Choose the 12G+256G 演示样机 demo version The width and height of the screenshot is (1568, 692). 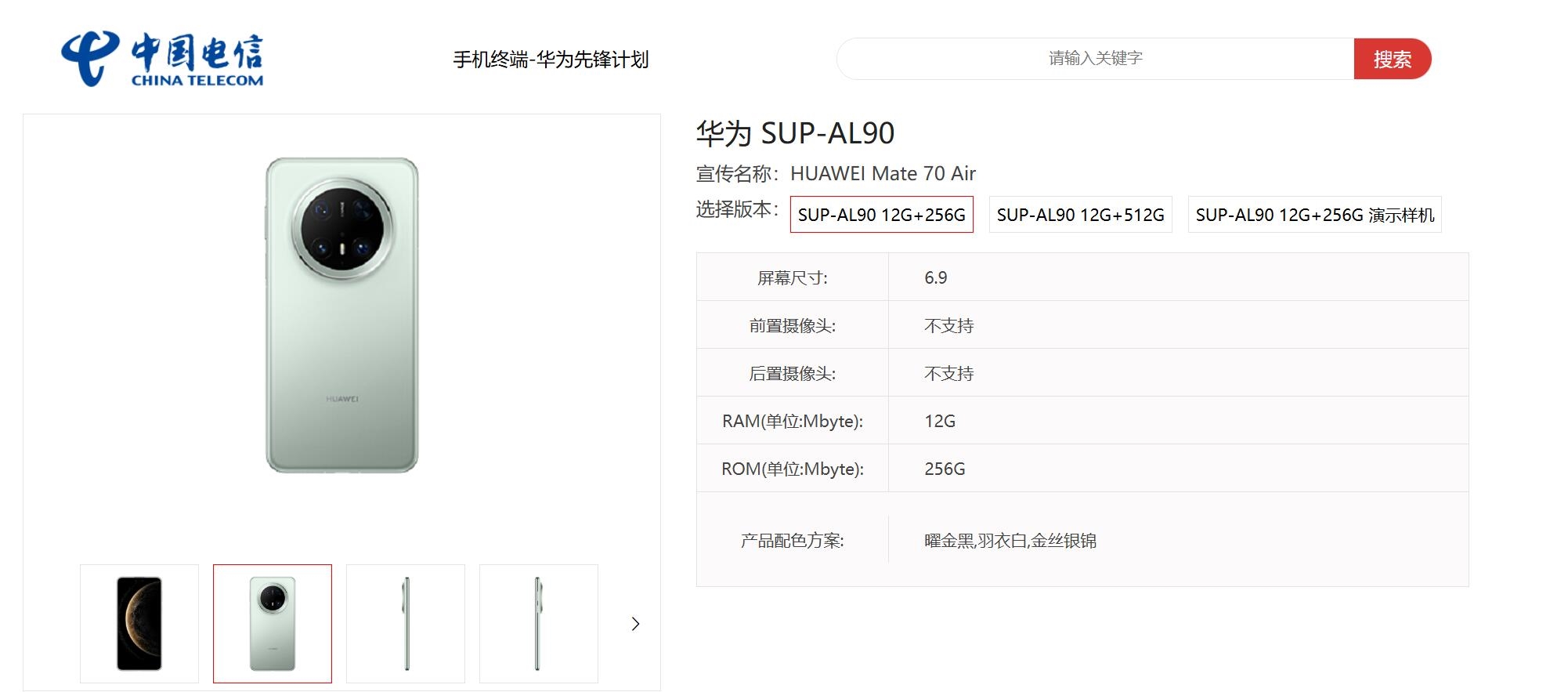pos(1314,215)
